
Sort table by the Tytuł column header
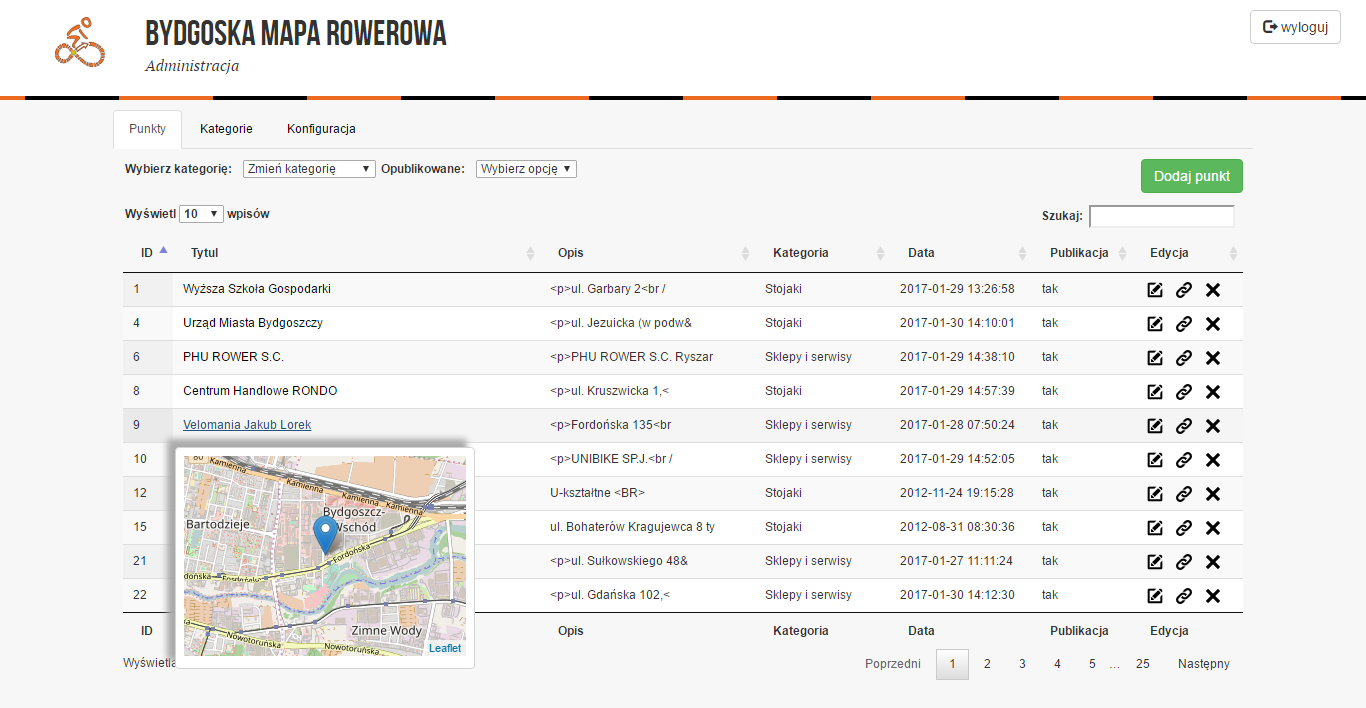point(205,253)
